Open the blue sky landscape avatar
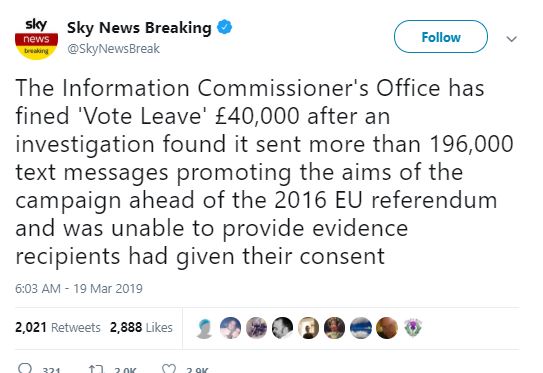This screenshot has height=373, width=543. pyautogui.click(x=360, y=328)
